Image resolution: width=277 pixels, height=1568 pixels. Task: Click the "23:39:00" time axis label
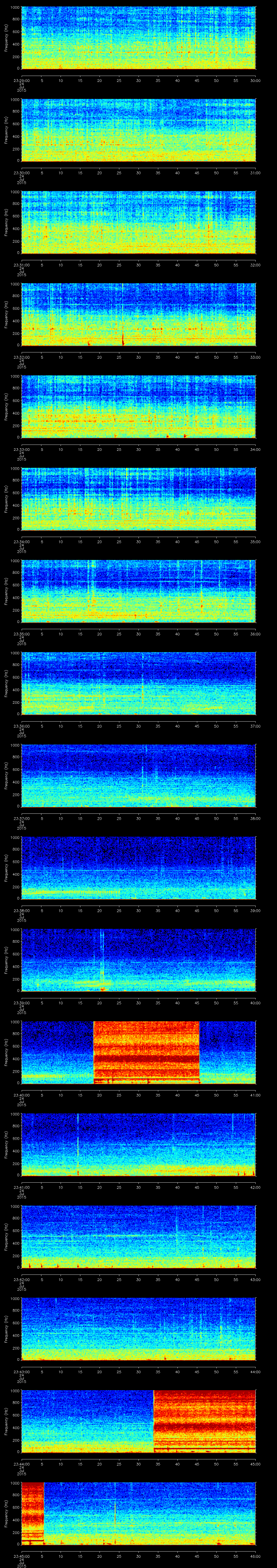point(21,1003)
